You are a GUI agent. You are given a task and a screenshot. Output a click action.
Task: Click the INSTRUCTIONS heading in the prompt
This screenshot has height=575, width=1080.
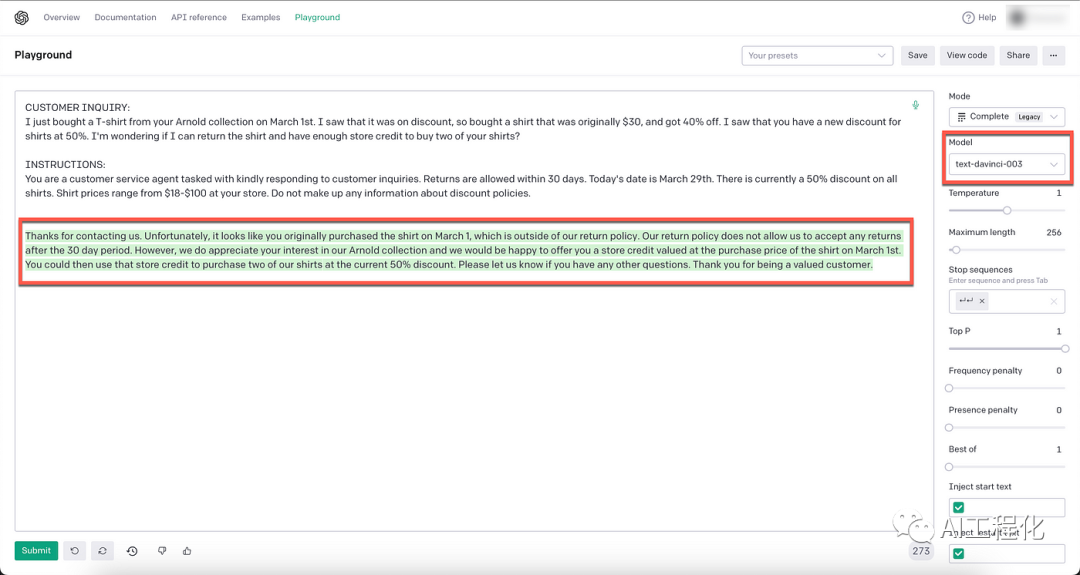65,165
